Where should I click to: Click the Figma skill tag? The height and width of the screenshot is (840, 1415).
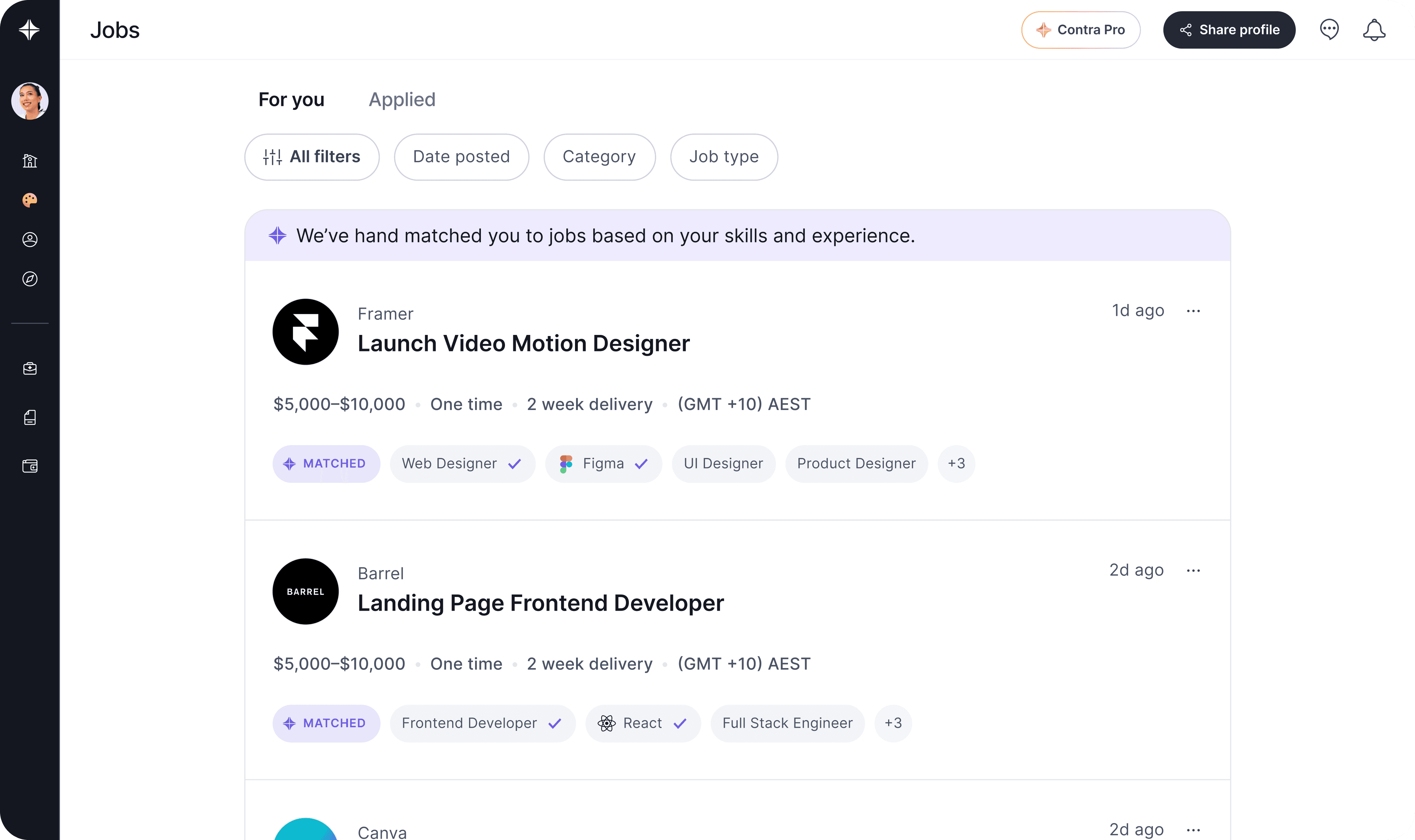(604, 463)
